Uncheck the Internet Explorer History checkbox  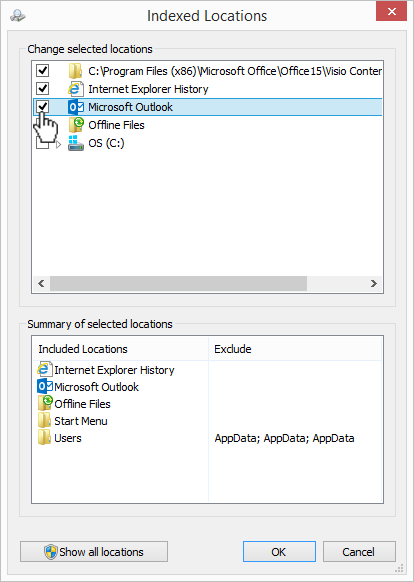click(x=42, y=88)
